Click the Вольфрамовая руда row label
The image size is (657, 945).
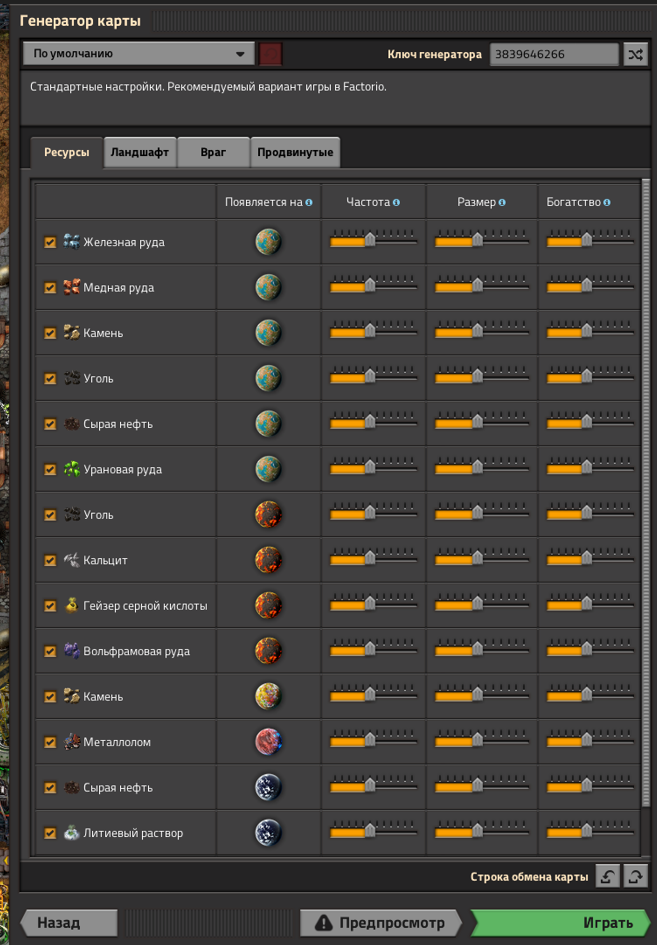(136, 651)
